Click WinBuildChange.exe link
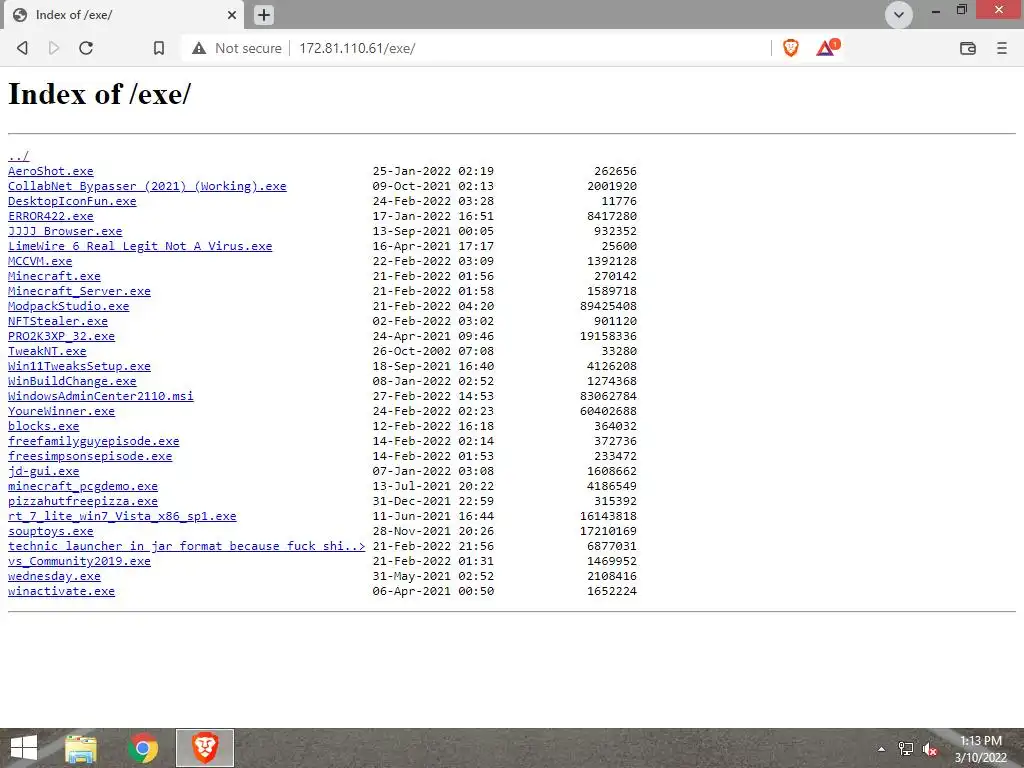Image resolution: width=1024 pixels, height=768 pixels. [72, 381]
